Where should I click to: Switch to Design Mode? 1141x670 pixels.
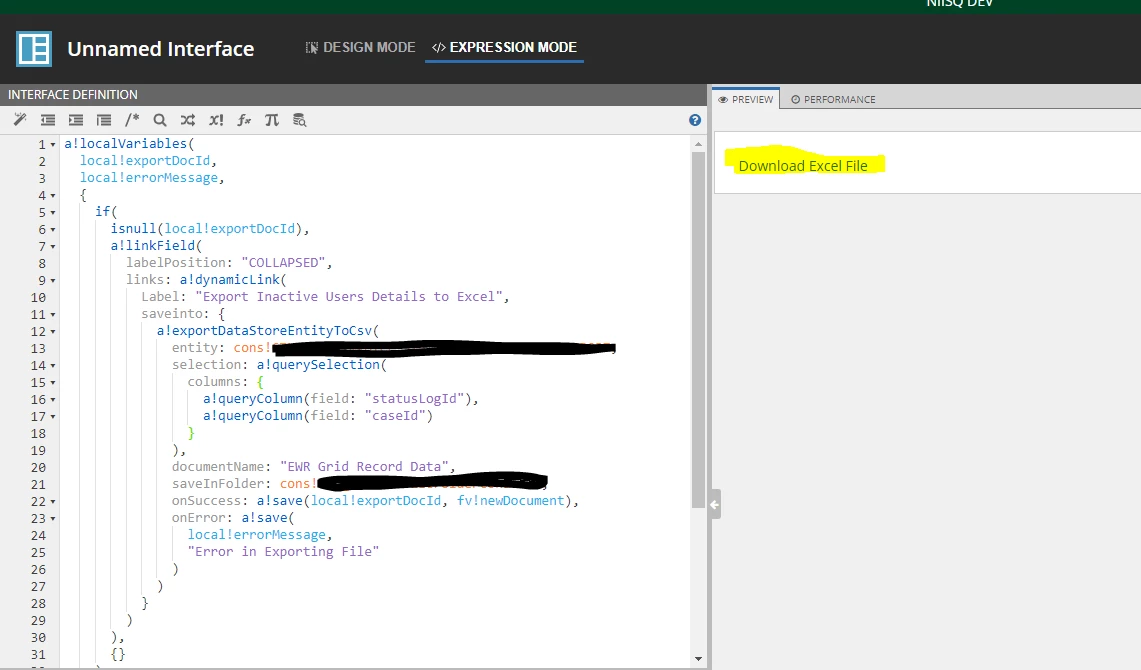pyautogui.click(x=360, y=47)
